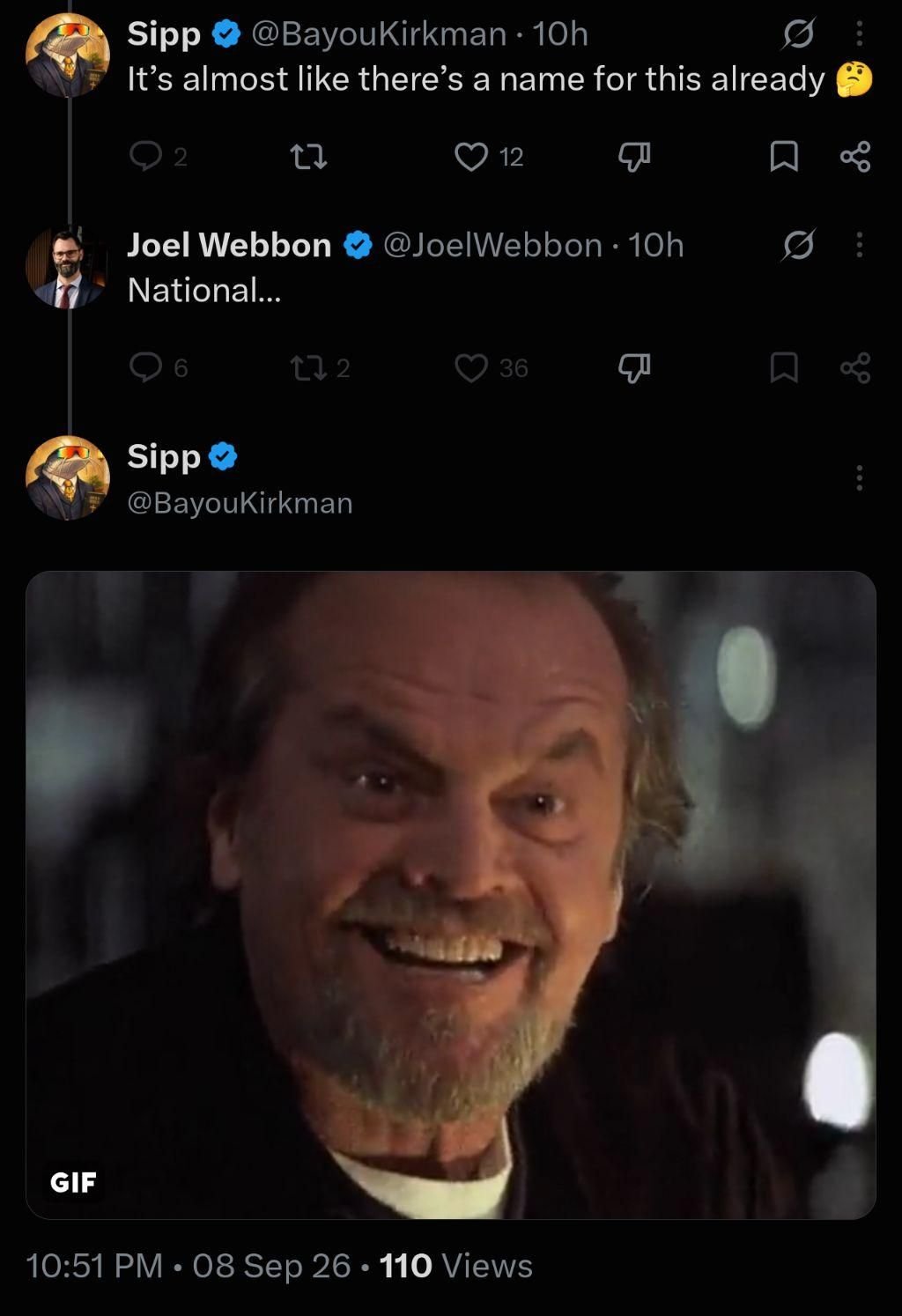Repost Joel Webbon's tweet
902x1316 pixels.
tap(320, 367)
